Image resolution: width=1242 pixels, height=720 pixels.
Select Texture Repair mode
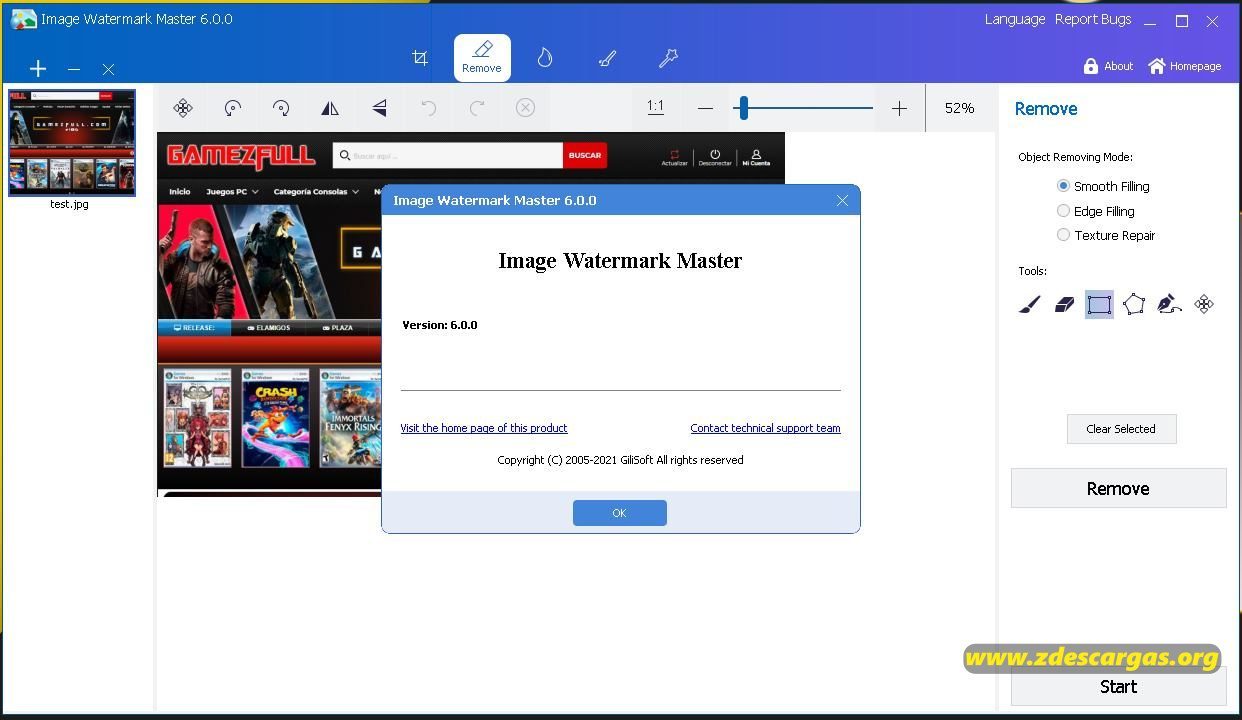[1106, 235]
